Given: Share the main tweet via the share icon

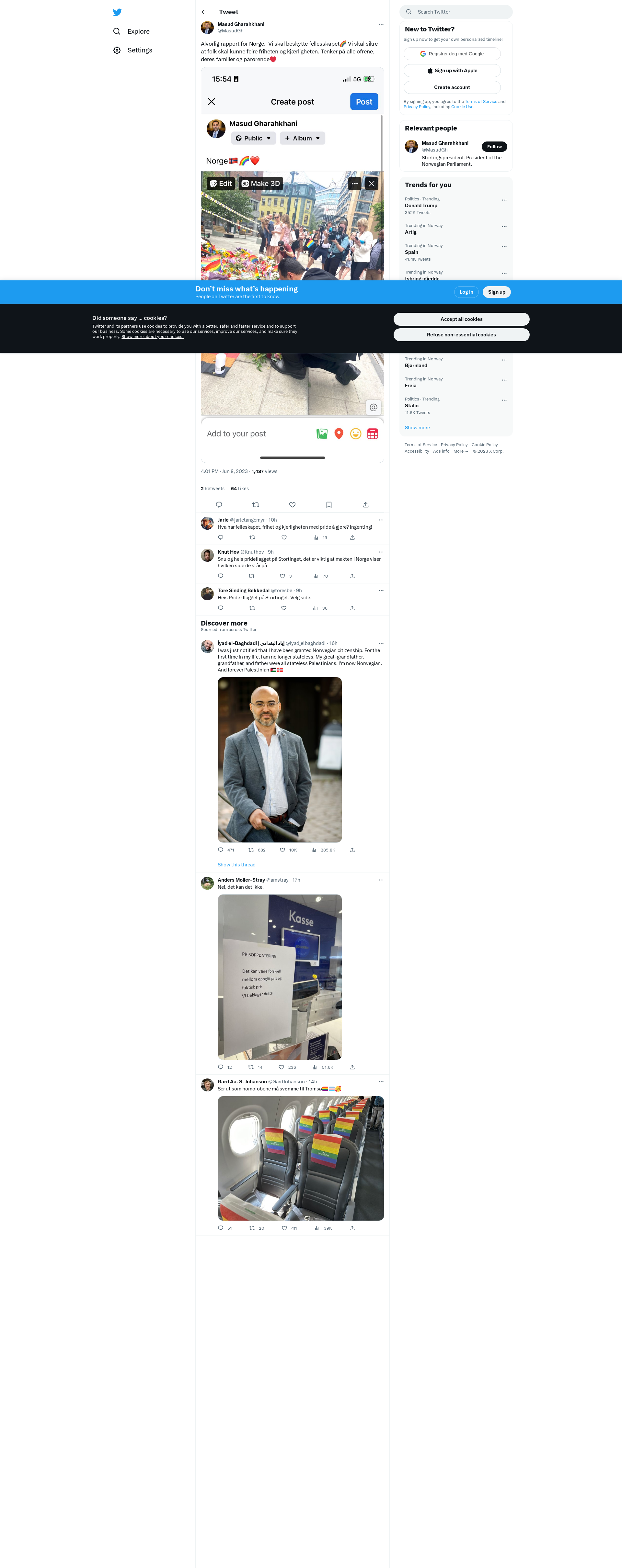Looking at the screenshot, I should [x=365, y=505].
